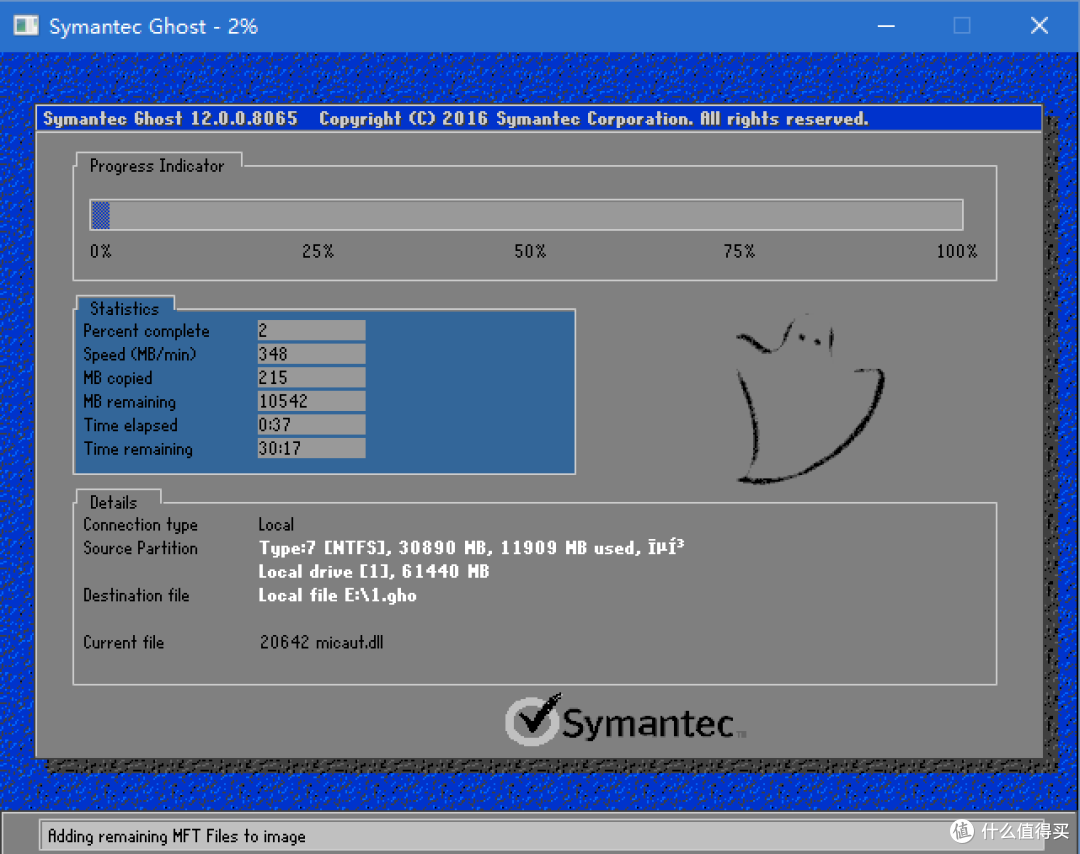This screenshot has height=854, width=1080.
Task: Click the Destination file label
Action: pos(136,595)
